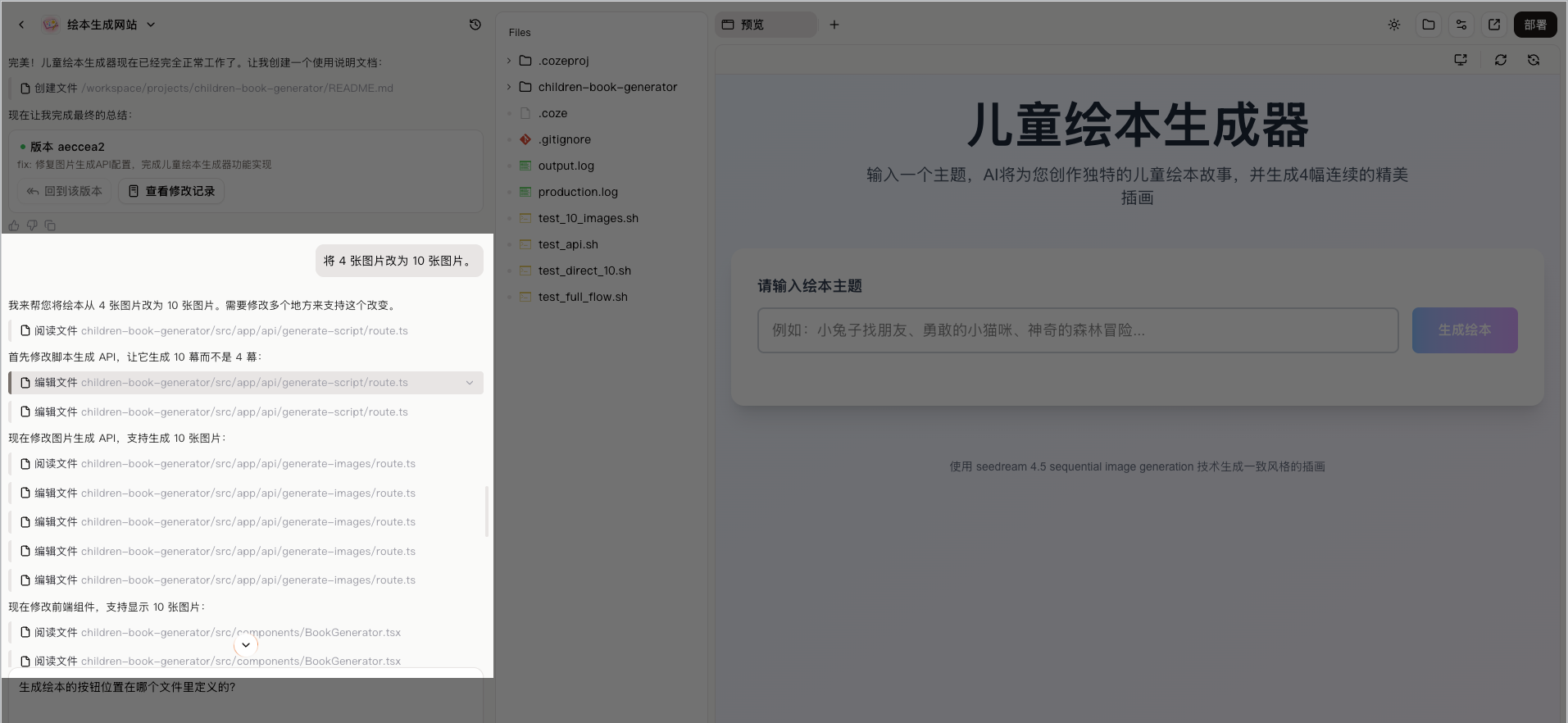Open the chat history clock icon

pos(475,25)
